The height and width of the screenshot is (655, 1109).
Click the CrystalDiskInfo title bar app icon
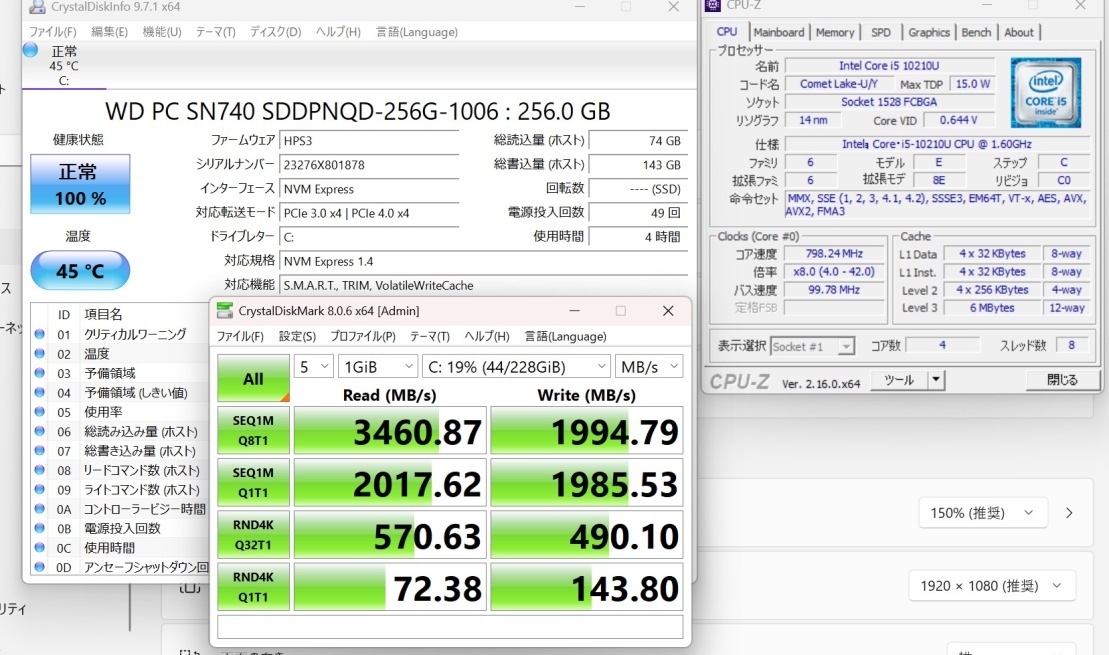click(x=36, y=8)
